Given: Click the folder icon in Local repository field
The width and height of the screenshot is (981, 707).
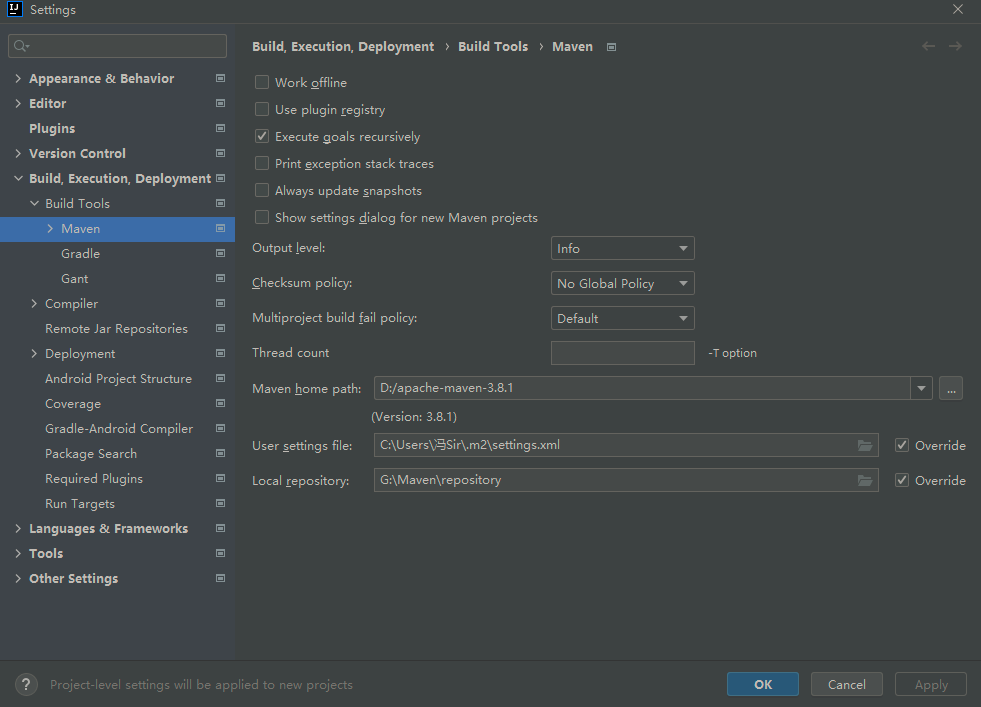Looking at the screenshot, I should tap(865, 481).
